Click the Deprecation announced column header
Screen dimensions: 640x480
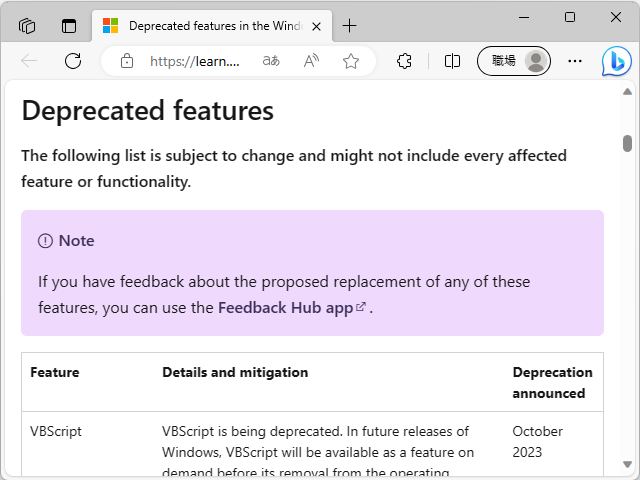552,382
